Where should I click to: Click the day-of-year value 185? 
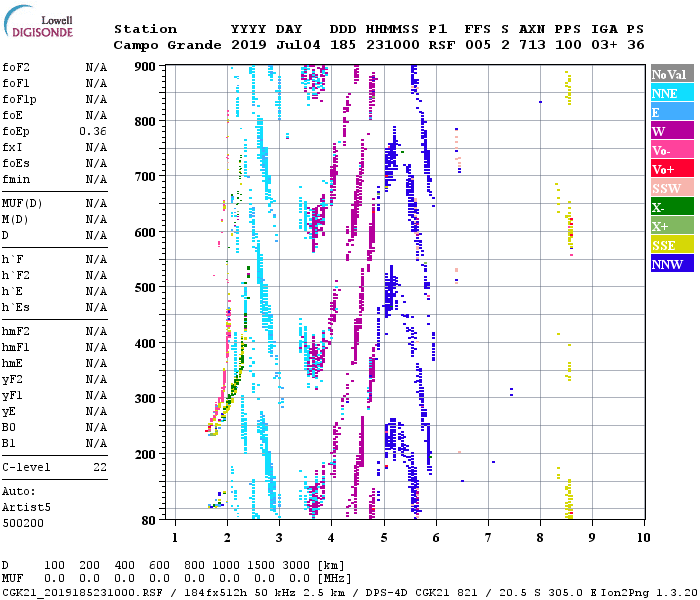click(343, 45)
